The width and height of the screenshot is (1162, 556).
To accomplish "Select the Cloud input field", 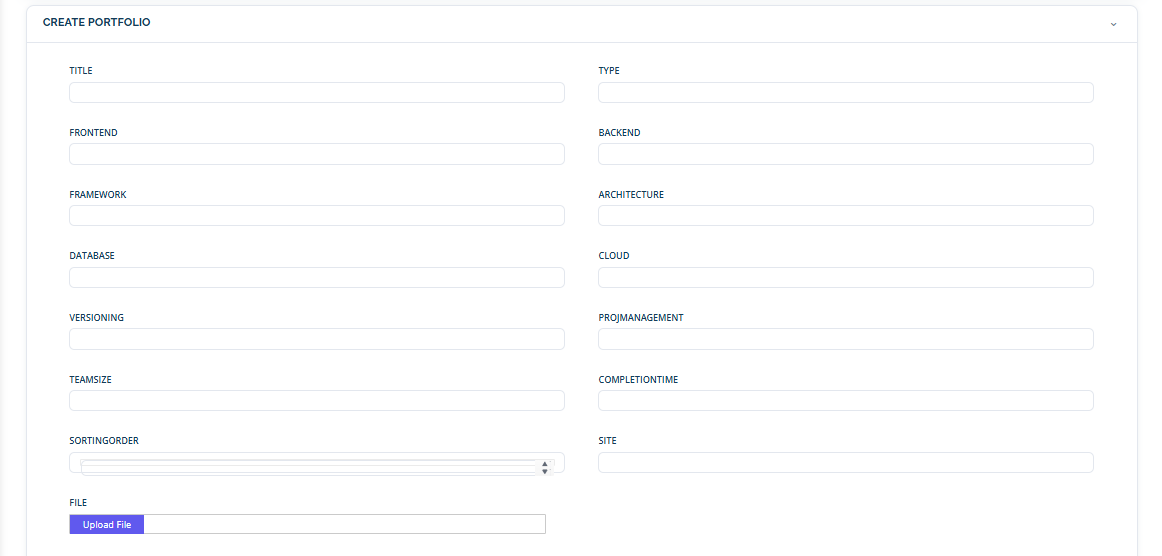I will coord(846,277).
